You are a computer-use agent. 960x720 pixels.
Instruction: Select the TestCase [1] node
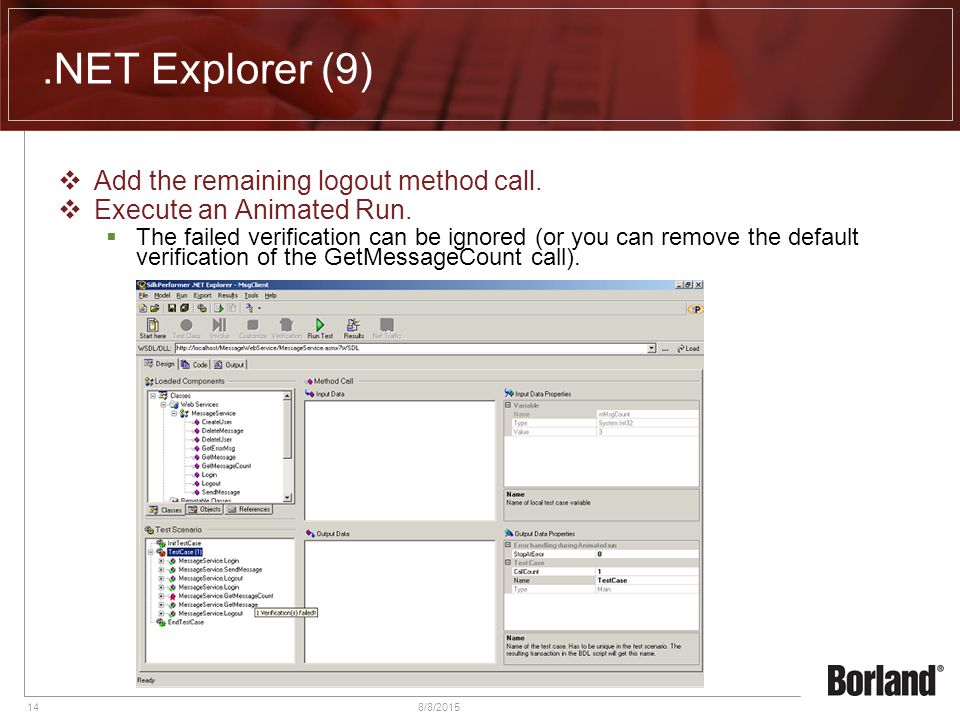[185, 552]
